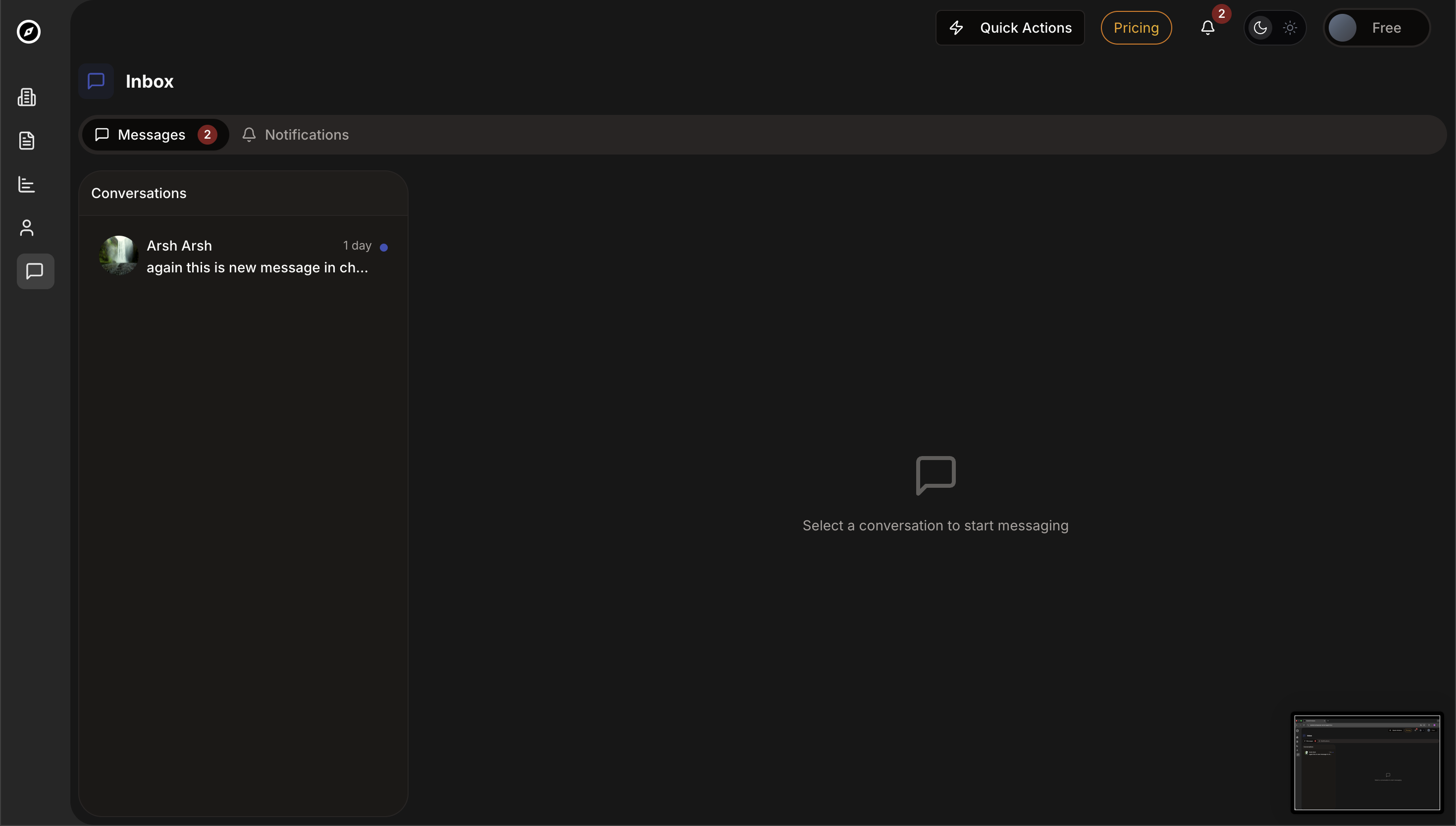This screenshot has width=1456, height=826.
Task: Switch to light mode sun toggle
Action: (x=1290, y=28)
